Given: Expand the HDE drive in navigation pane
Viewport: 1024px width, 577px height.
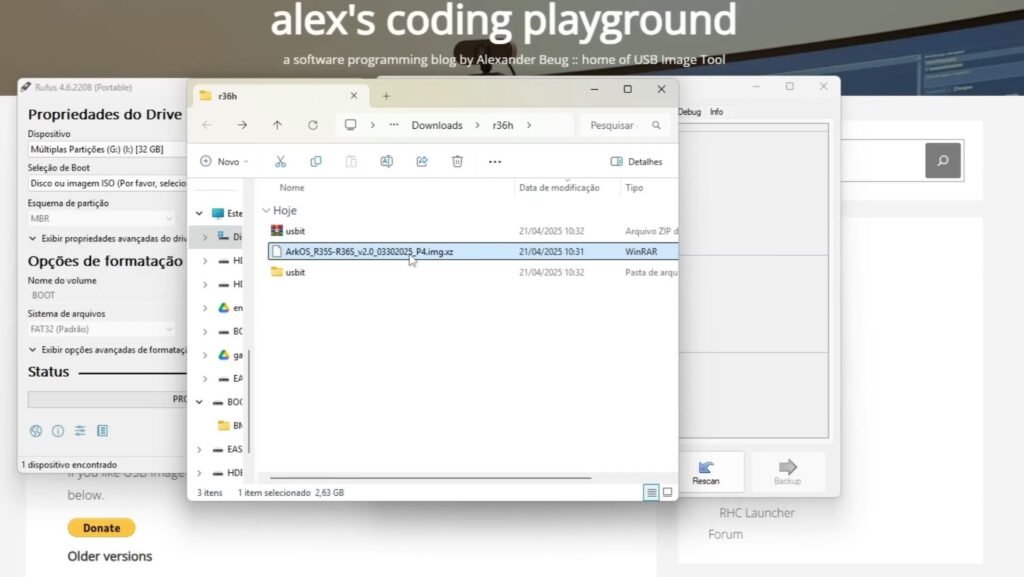Looking at the screenshot, I should click(199, 473).
